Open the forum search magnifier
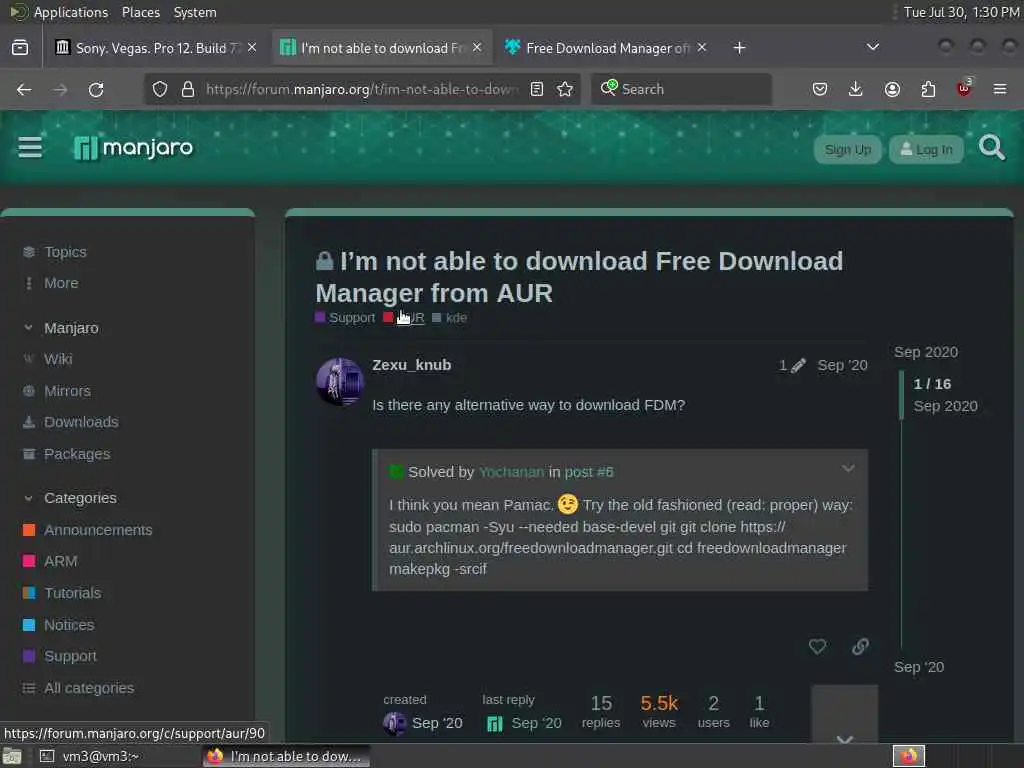This screenshot has width=1024, height=768. [x=991, y=148]
